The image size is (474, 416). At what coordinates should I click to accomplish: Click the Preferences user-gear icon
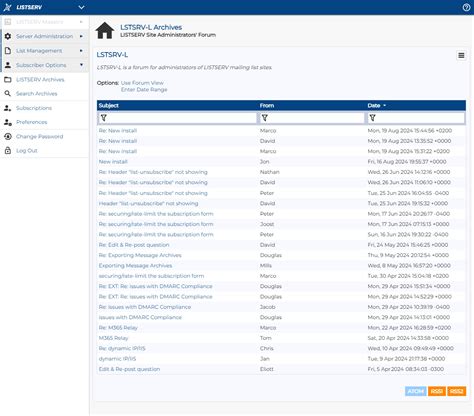pos(8,122)
